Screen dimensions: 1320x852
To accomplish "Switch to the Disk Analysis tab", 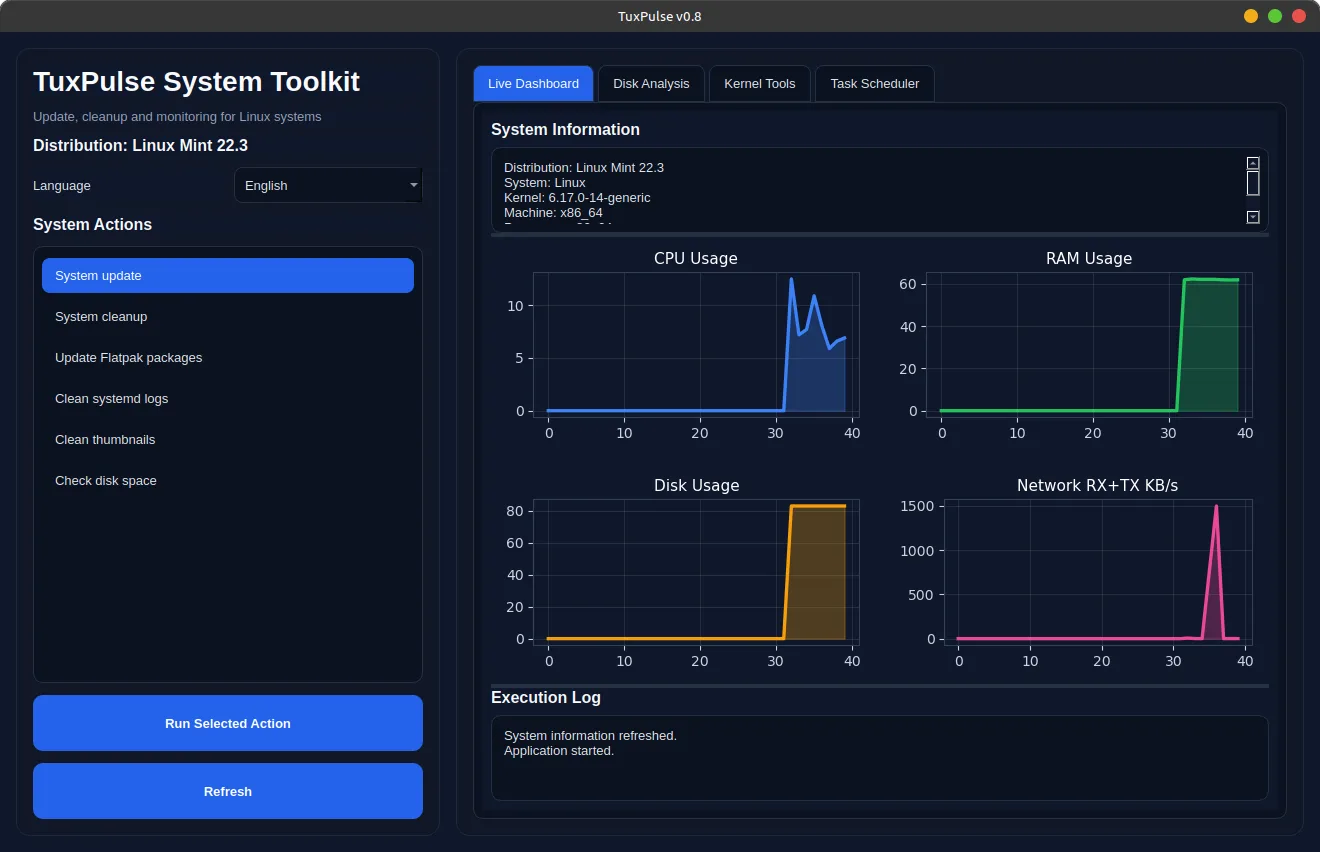I will tap(651, 83).
